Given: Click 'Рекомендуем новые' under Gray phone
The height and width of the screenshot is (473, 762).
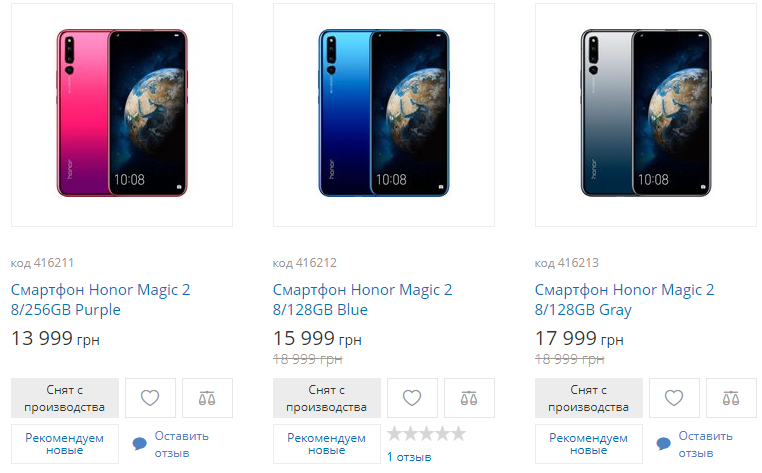Looking at the screenshot, I should pyautogui.click(x=589, y=444).
